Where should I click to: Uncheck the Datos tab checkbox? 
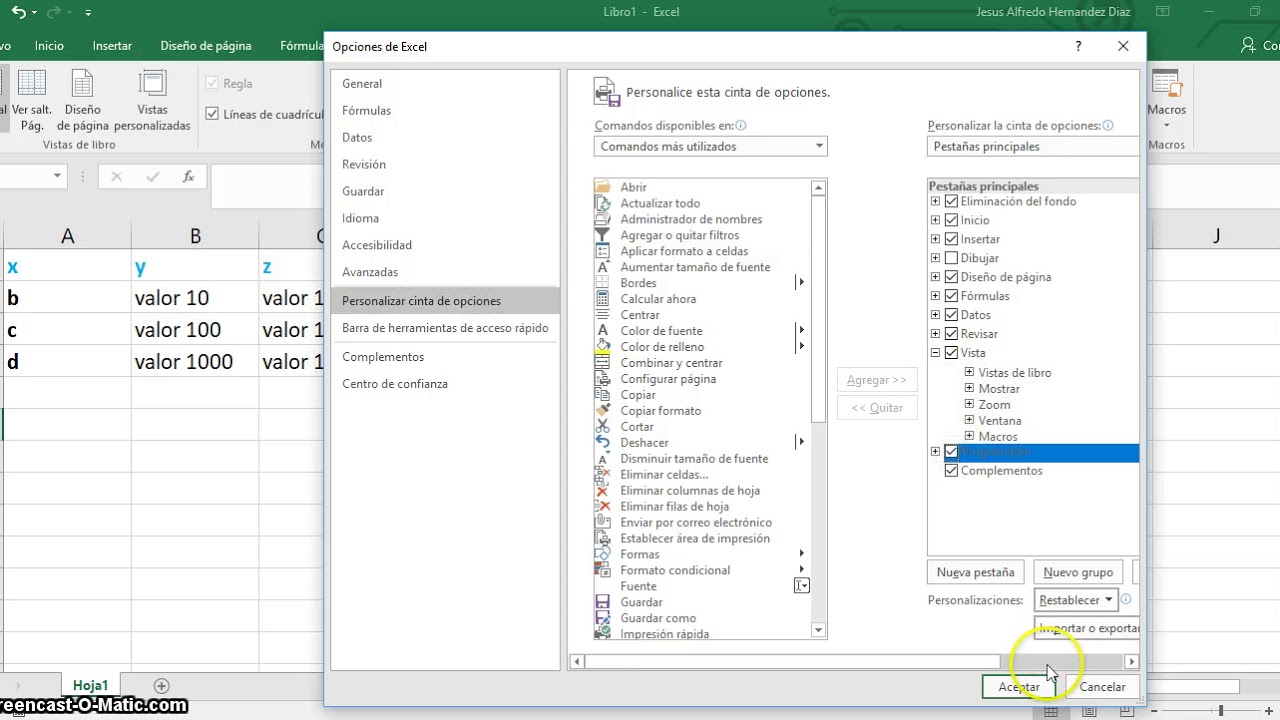pos(951,315)
